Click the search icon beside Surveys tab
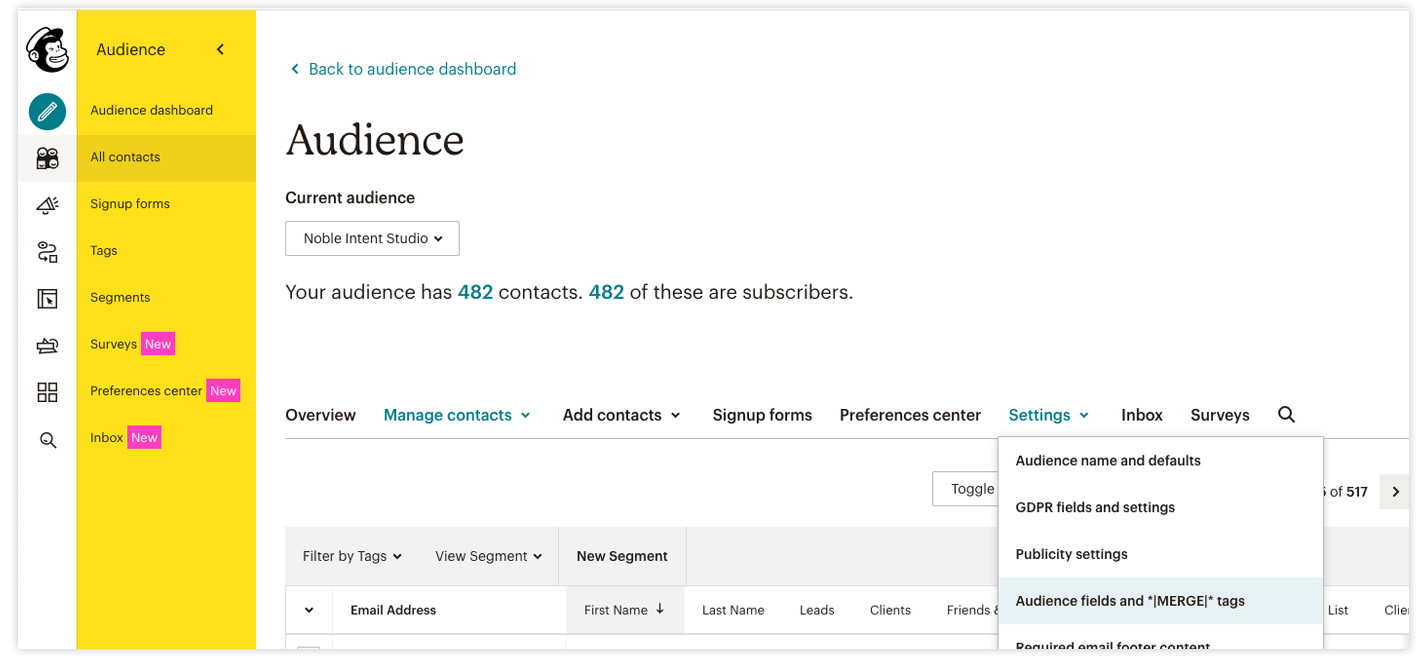1427x657 pixels. [1286, 415]
